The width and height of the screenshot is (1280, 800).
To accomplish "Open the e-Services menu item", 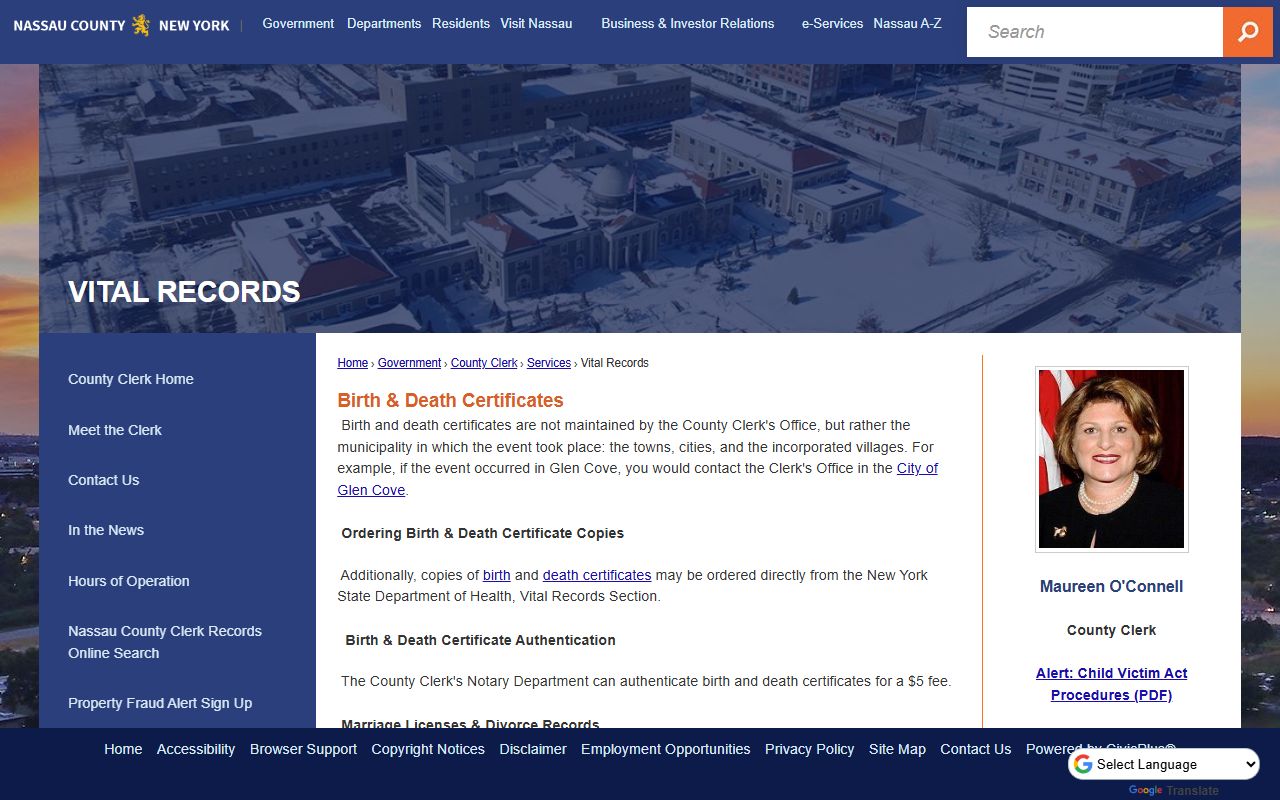I will tap(832, 23).
